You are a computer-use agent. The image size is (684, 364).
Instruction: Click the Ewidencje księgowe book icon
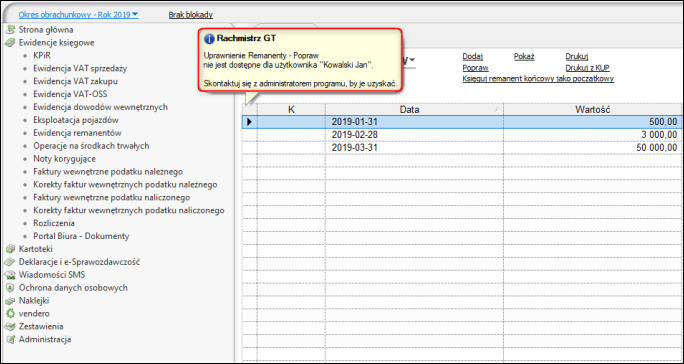10,43
